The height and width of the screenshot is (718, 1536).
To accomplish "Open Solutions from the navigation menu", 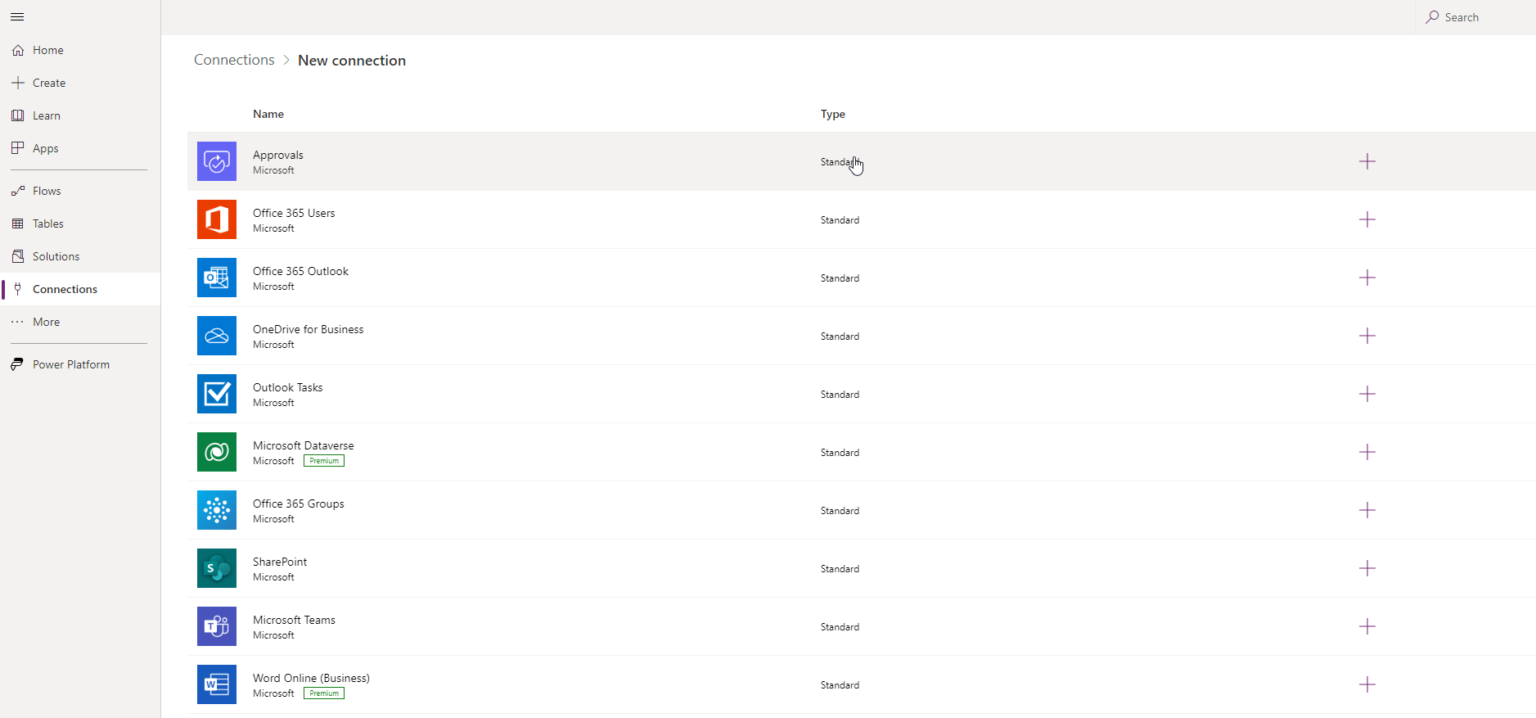I will [16, 256].
